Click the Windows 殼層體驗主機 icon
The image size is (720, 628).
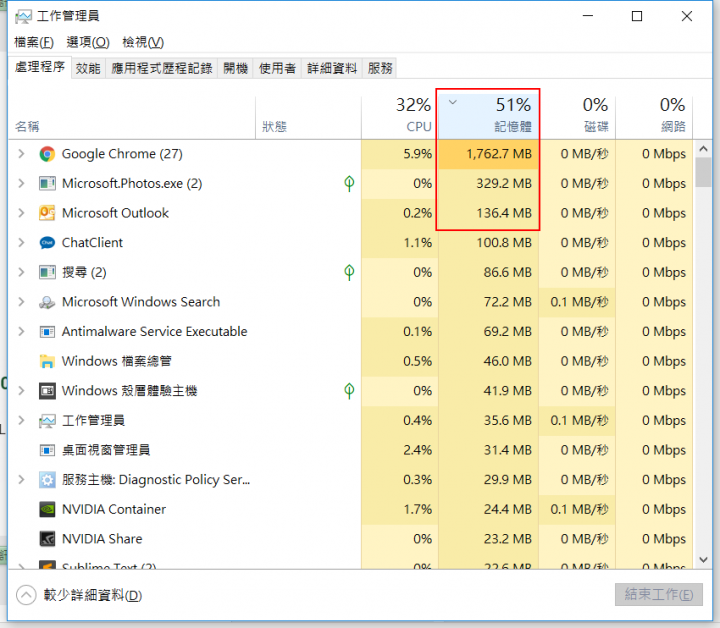47,391
